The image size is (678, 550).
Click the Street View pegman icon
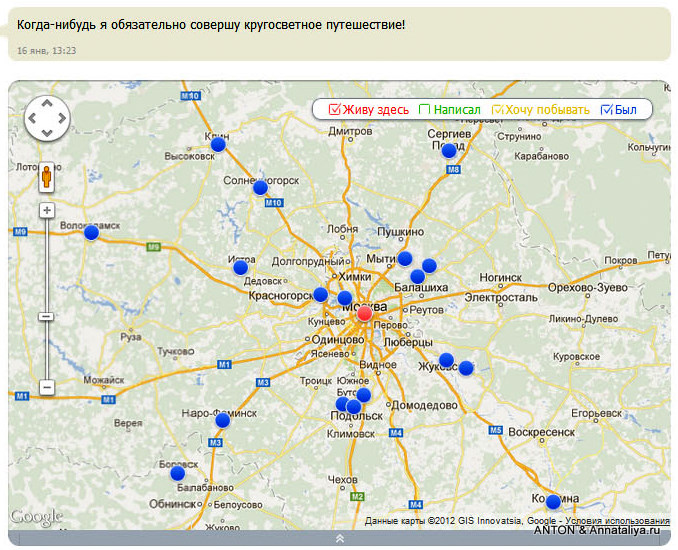(x=46, y=177)
